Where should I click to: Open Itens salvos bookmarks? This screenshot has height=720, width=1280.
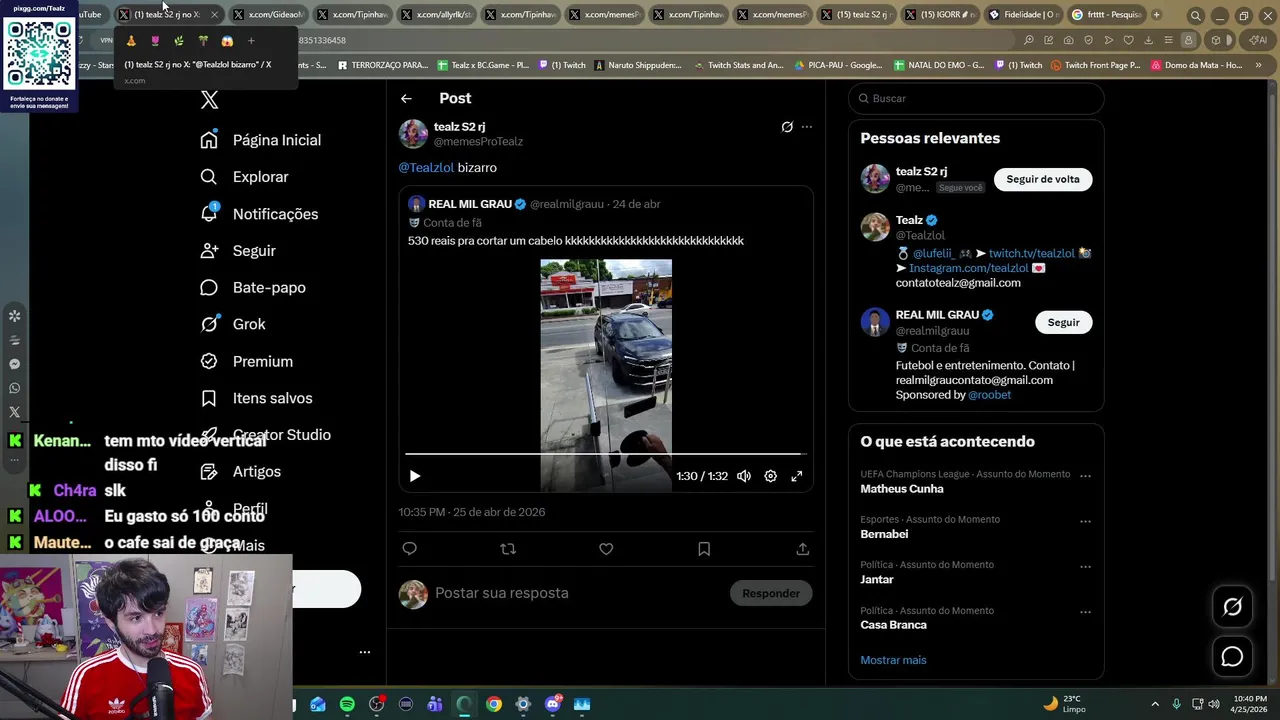257,398
